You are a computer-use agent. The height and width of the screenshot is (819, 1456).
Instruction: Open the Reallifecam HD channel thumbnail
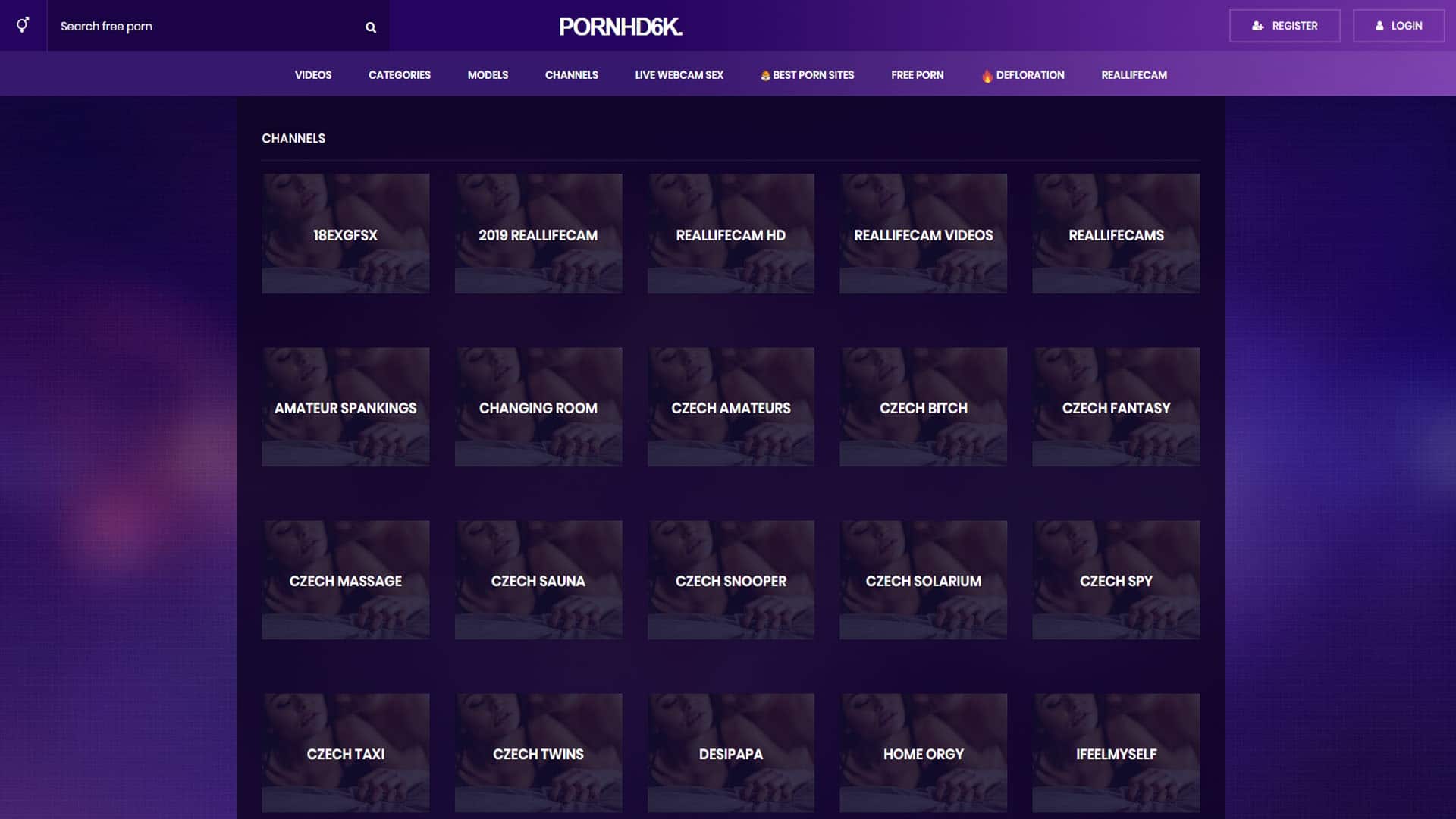tap(730, 234)
